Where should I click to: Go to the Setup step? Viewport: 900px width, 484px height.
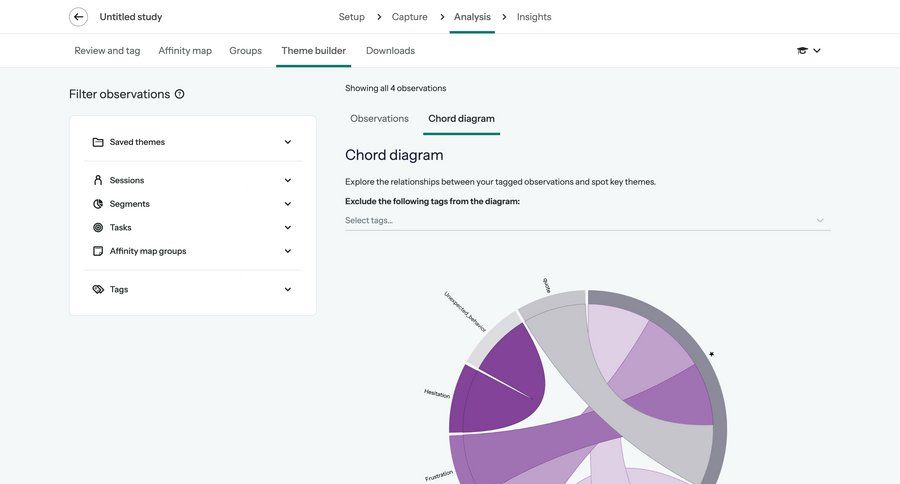coord(351,17)
